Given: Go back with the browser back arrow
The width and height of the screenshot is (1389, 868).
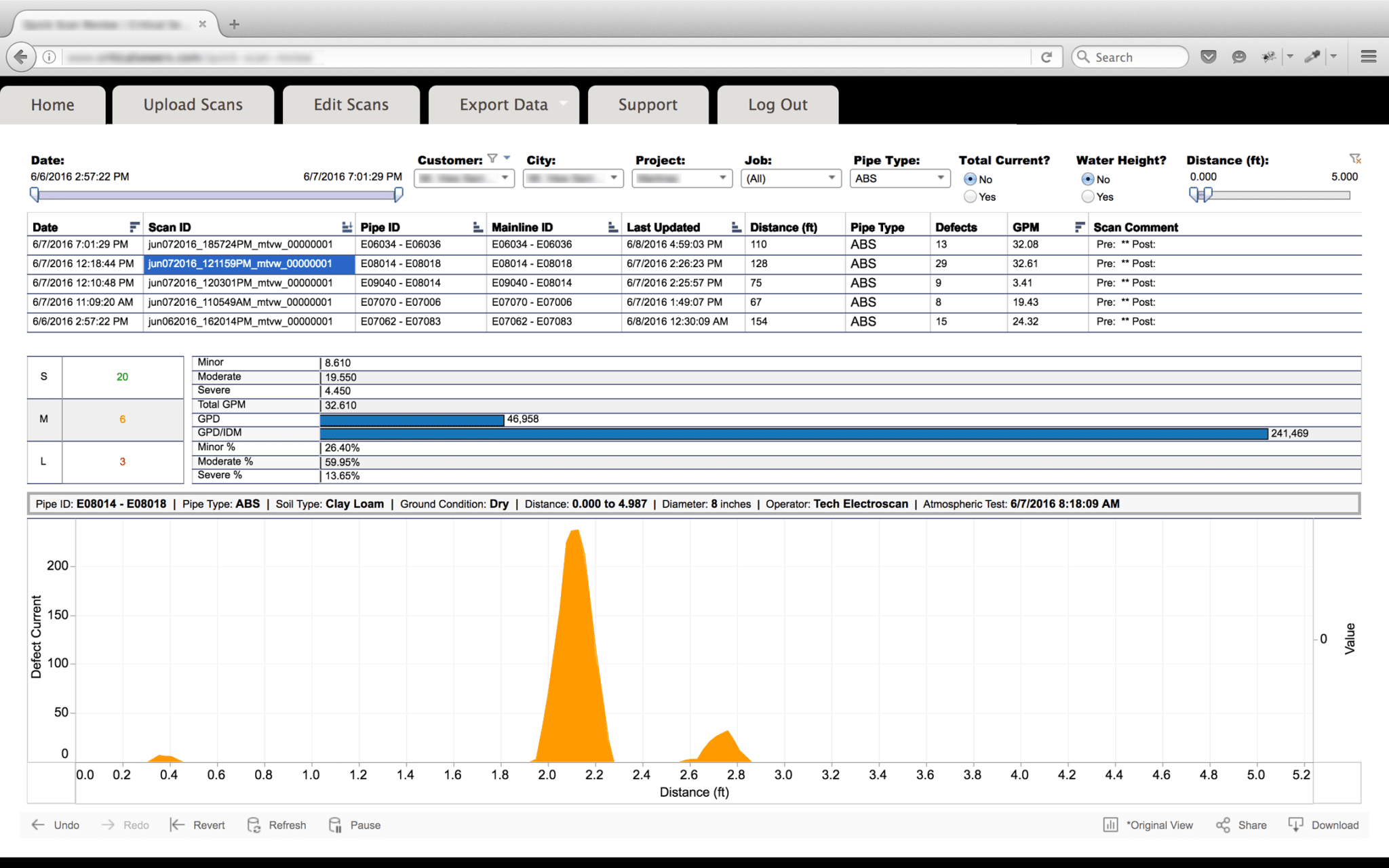Looking at the screenshot, I should [x=21, y=57].
